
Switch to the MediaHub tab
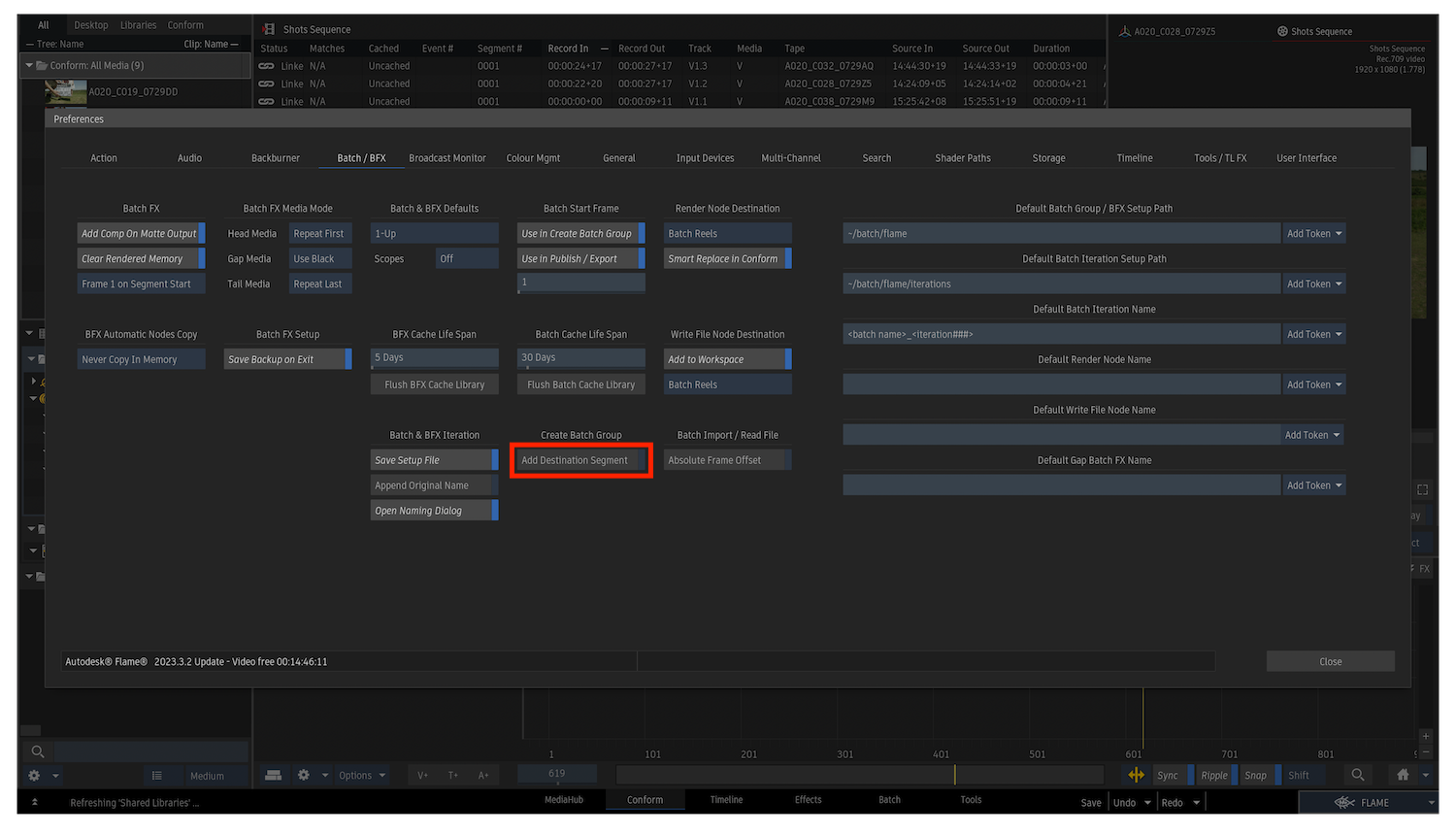click(x=564, y=800)
